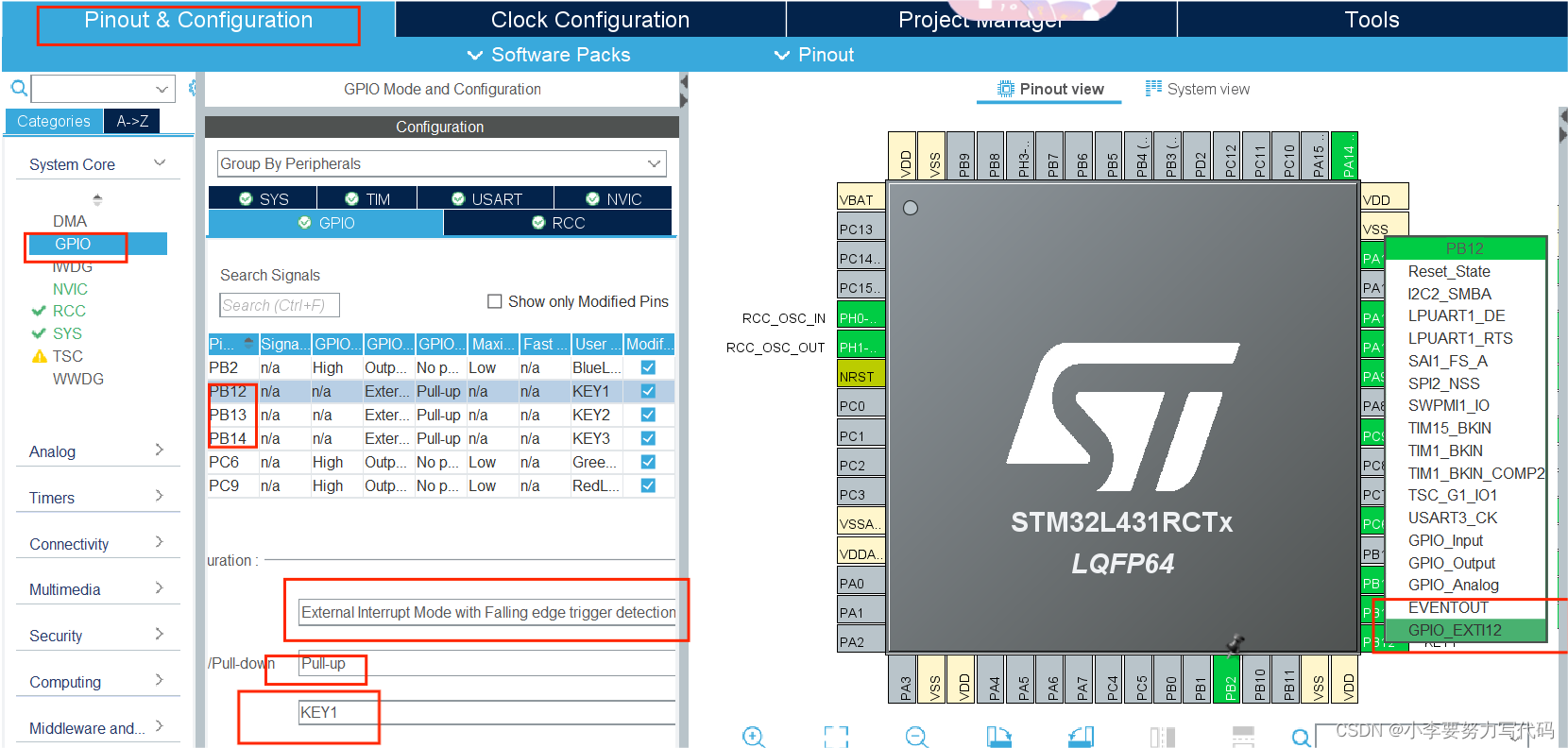Expand the Connectivity category

(159, 543)
